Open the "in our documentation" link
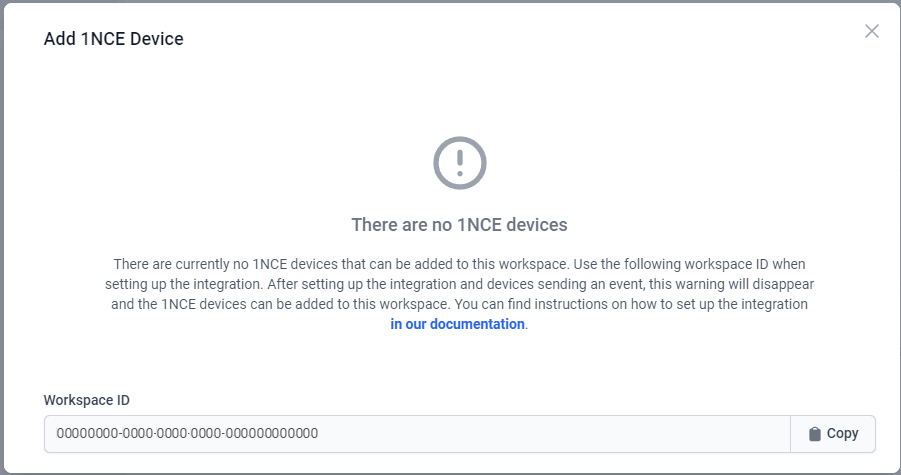Image resolution: width=901 pixels, height=475 pixels. coord(457,324)
